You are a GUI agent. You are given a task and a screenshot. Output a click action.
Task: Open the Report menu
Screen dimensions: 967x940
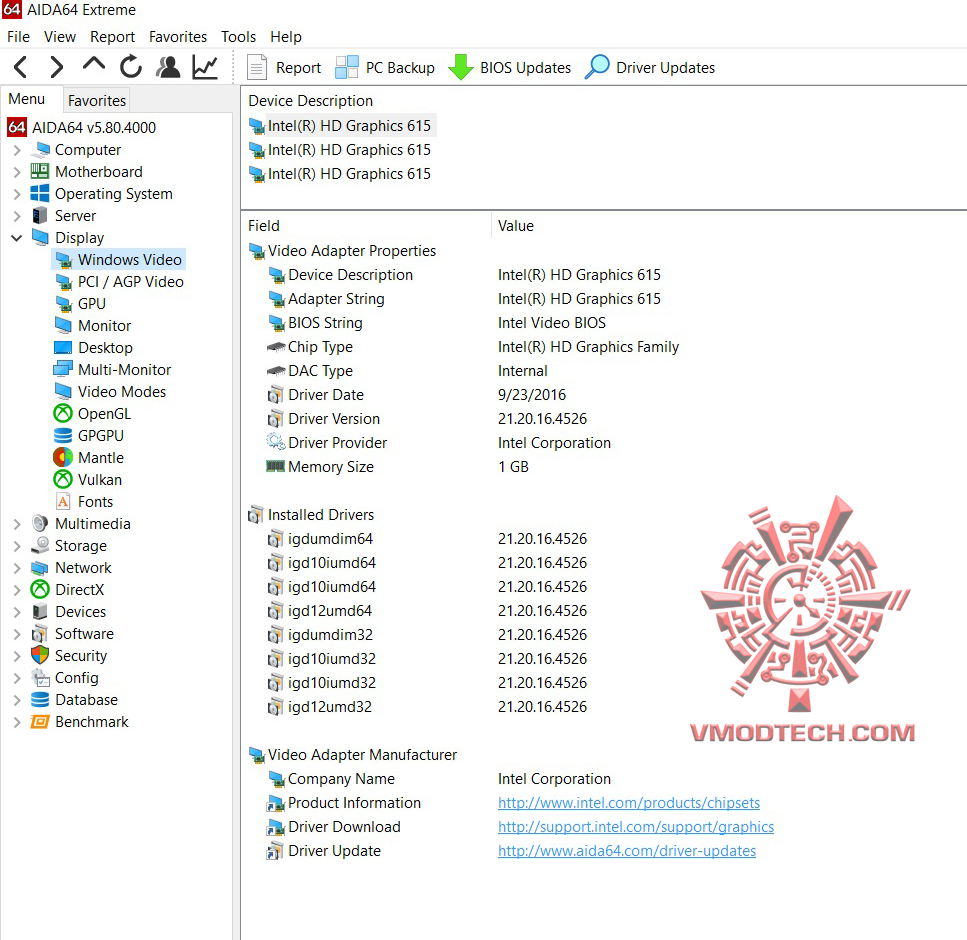pyautogui.click(x=112, y=37)
